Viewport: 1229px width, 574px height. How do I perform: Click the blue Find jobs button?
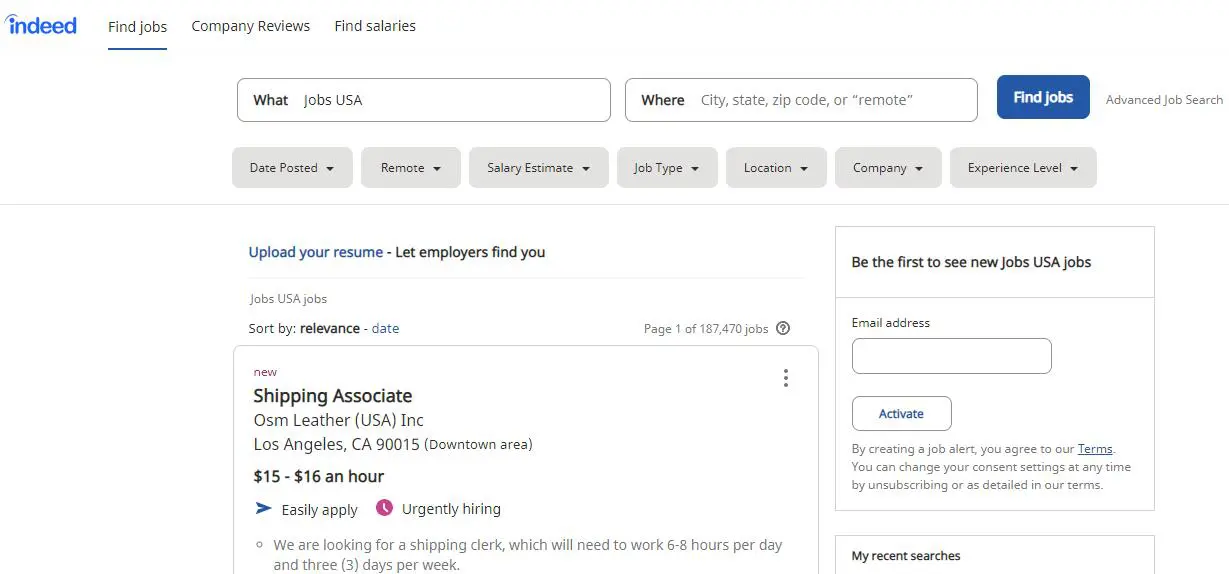pyautogui.click(x=1043, y=97)
